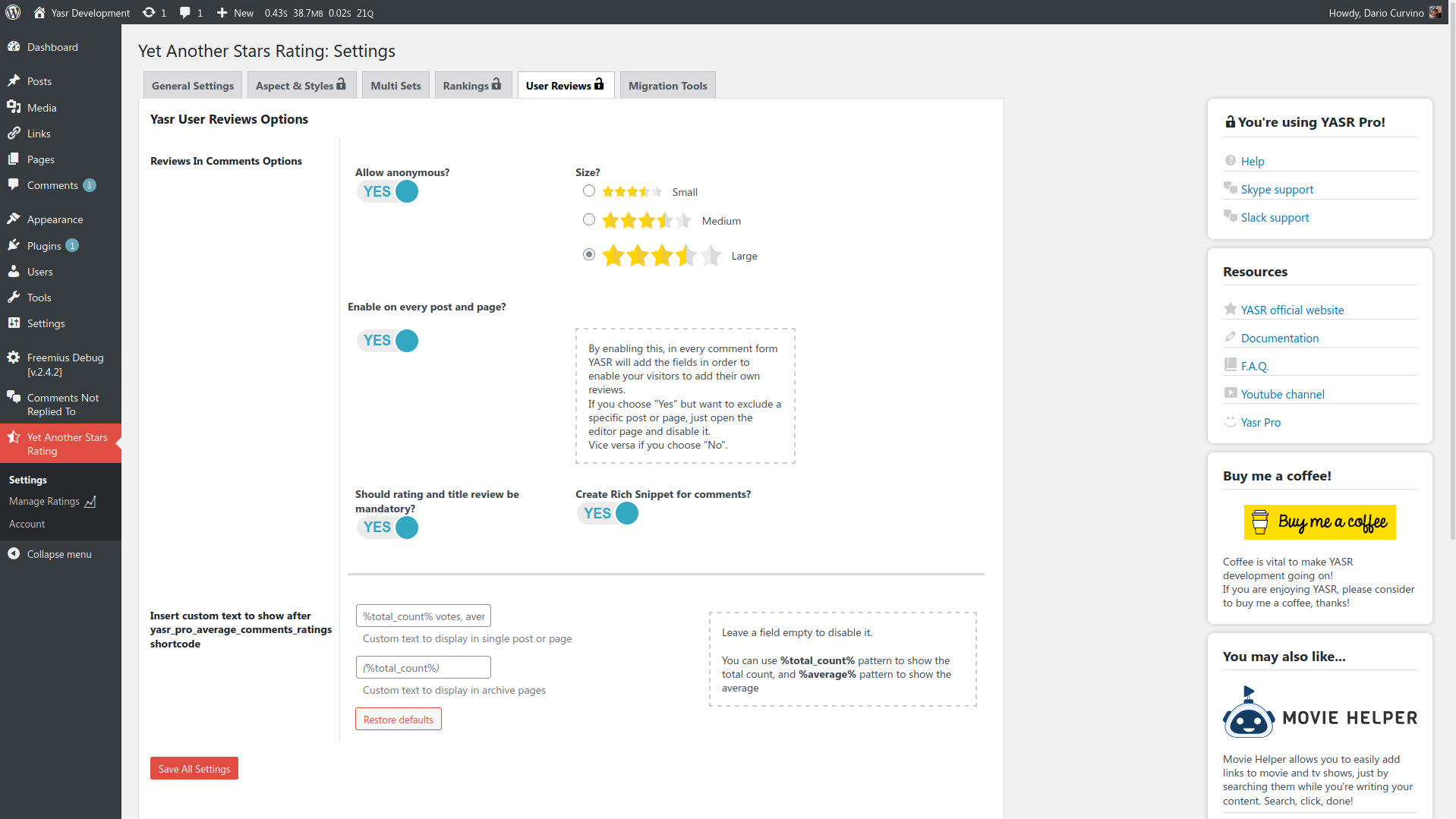Select the Small star size radio button
Image resolution: width=1456 pixels, height=819 pixels.
(589, 191)
